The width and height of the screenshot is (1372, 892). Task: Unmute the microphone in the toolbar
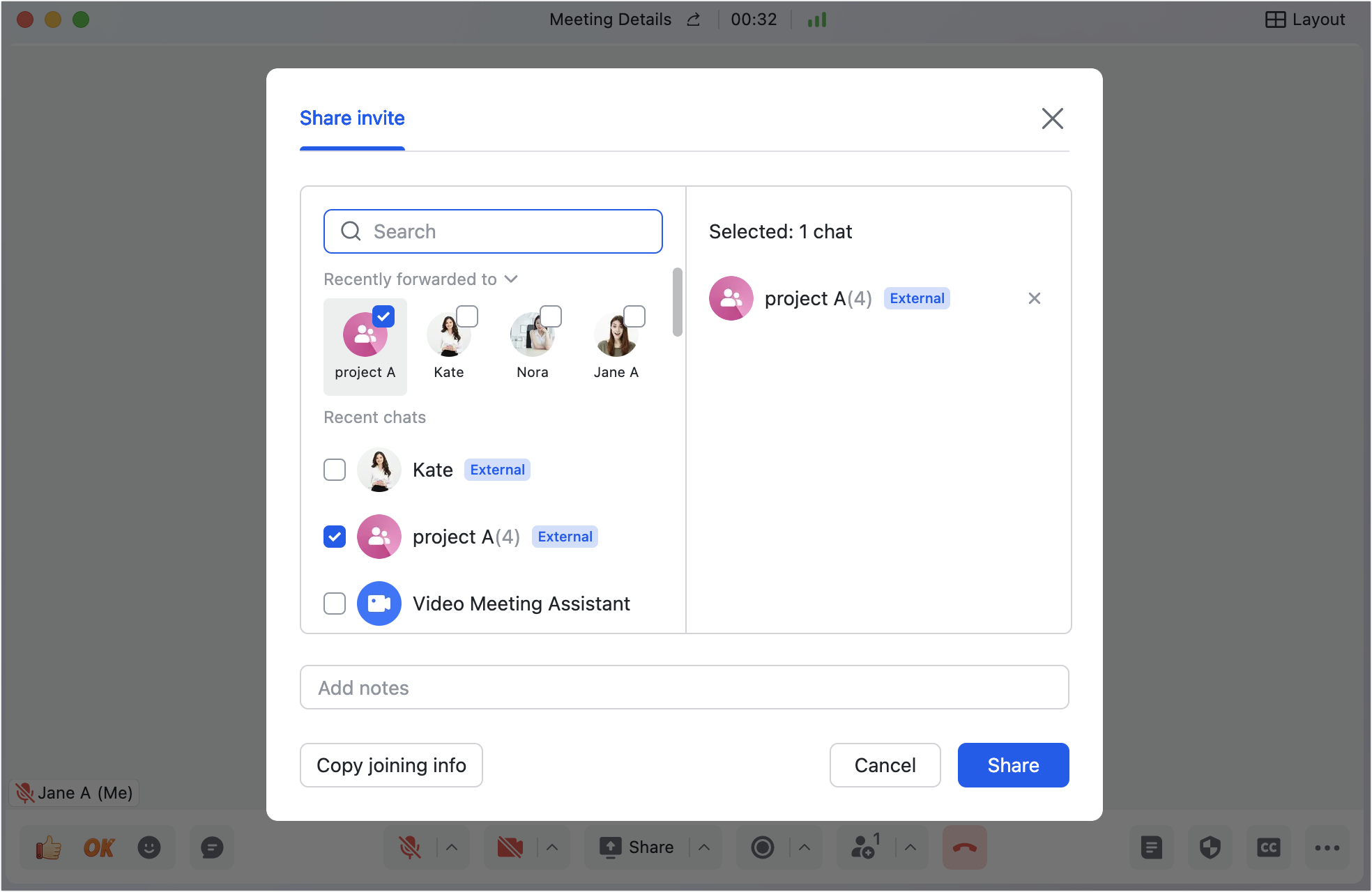410,847
